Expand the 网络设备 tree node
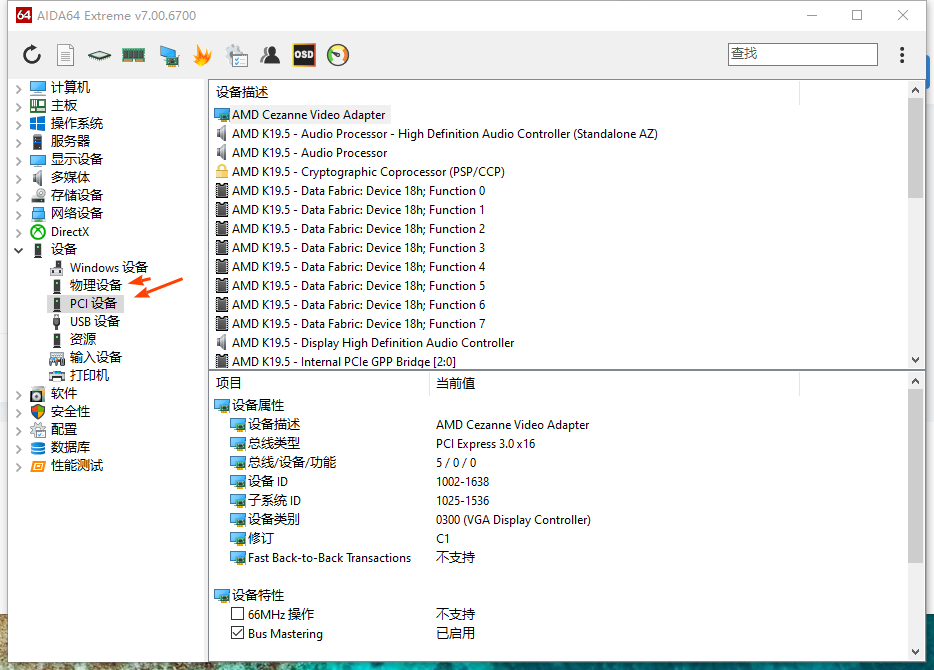 click(x=18, y=214)
